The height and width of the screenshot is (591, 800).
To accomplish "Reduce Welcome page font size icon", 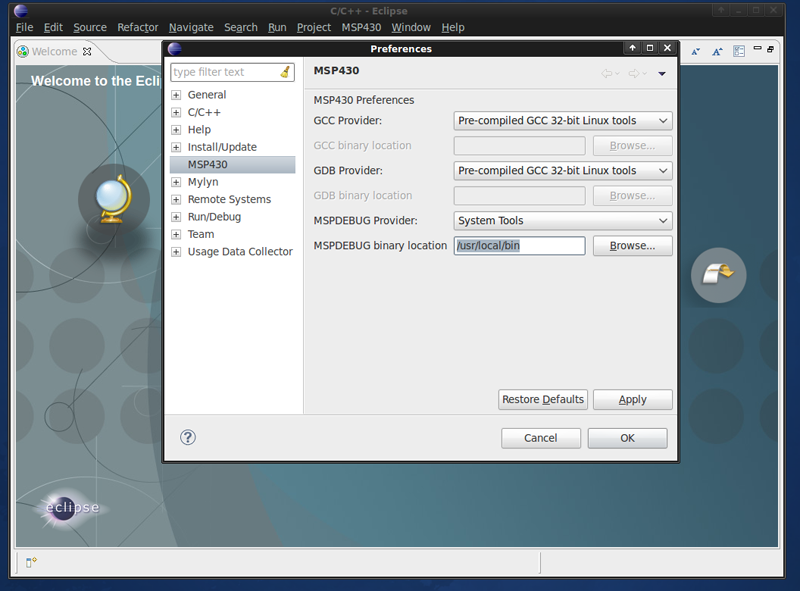I will coord(695,52).
